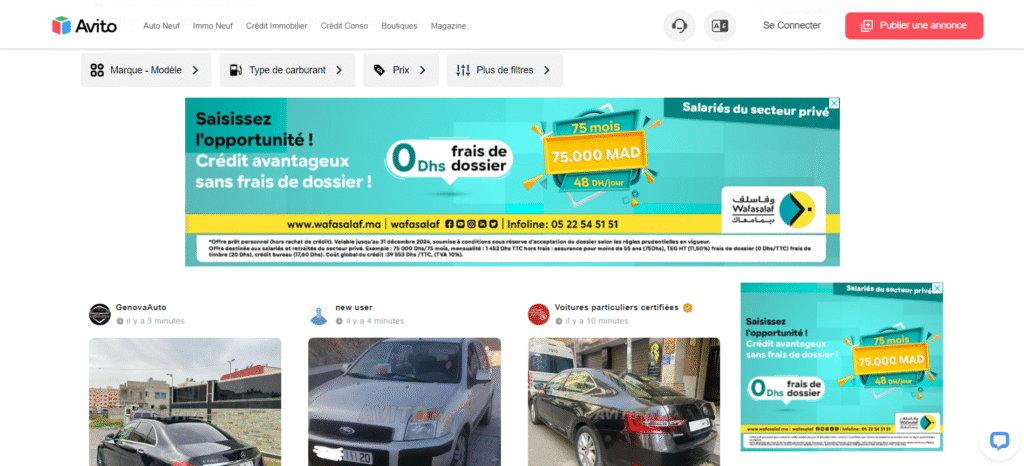
Task: Click the certified badge beside Voitures particuliers certifiées
Action: click(688, 307)
